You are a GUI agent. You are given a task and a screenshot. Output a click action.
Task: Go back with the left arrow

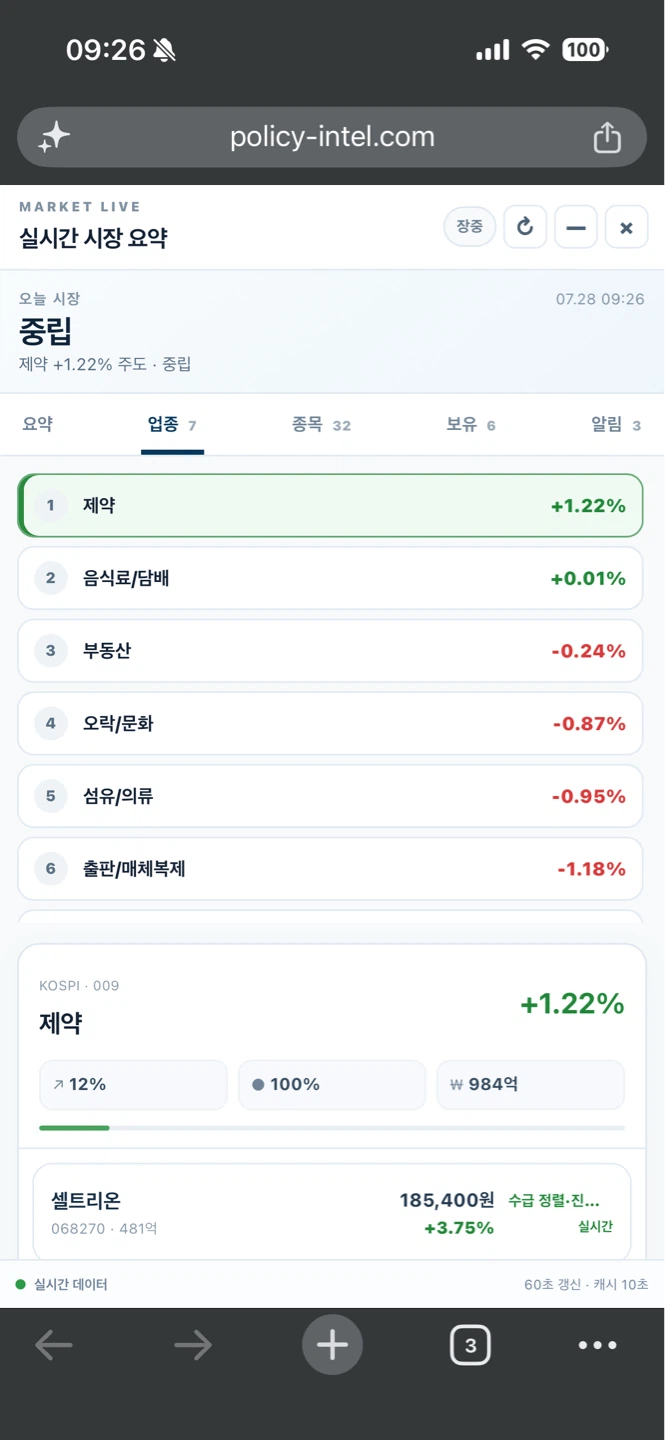tap(54, 1345)
